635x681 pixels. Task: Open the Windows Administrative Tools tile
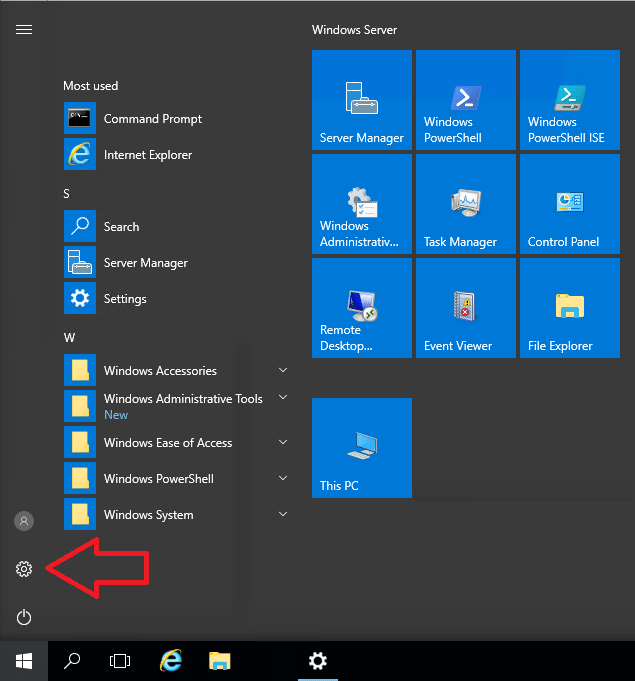pyautogui.click(x=362, y=204)
